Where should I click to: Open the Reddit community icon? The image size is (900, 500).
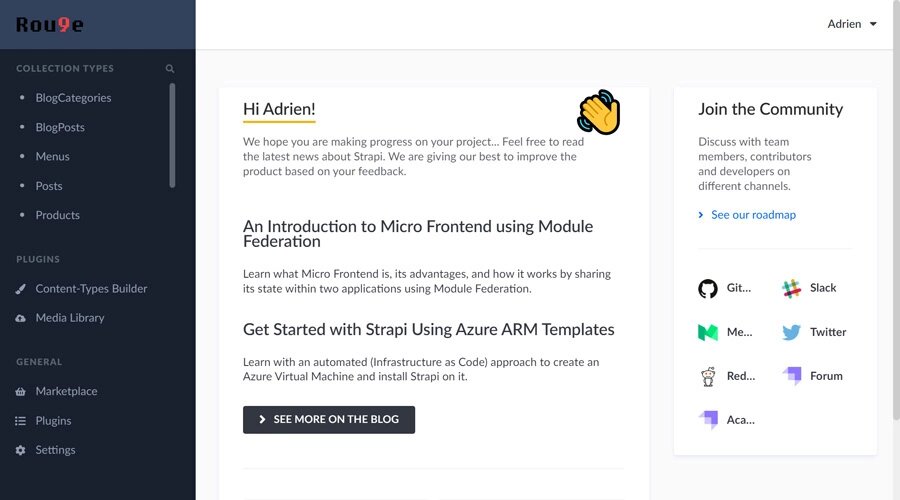point(708,377)
